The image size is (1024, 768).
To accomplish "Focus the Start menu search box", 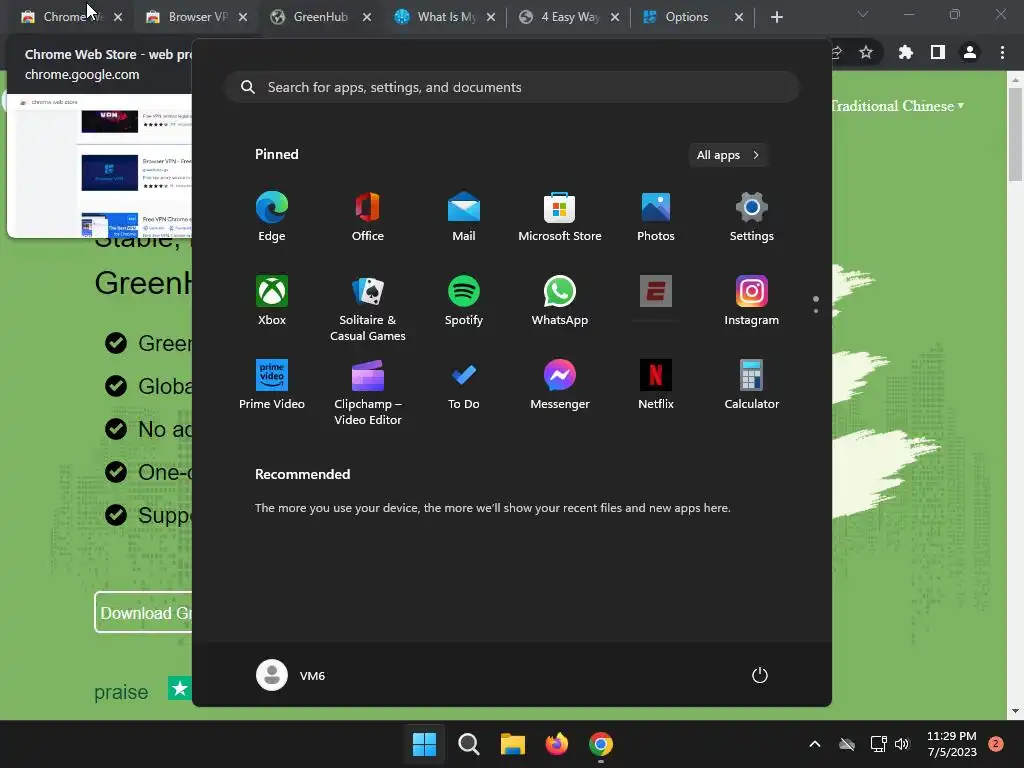I will tap(513, 88).
